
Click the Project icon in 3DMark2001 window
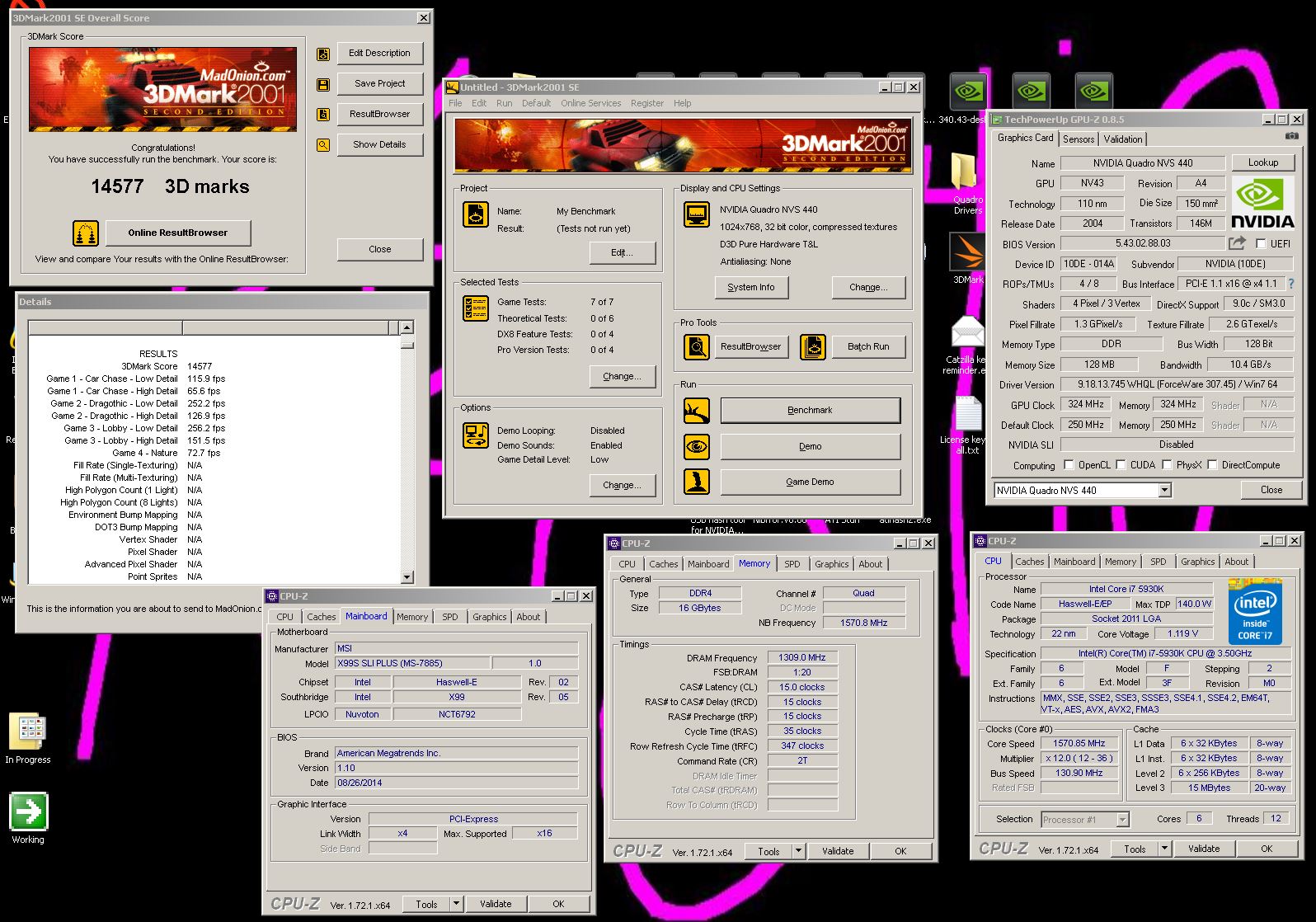click(476, 214)
